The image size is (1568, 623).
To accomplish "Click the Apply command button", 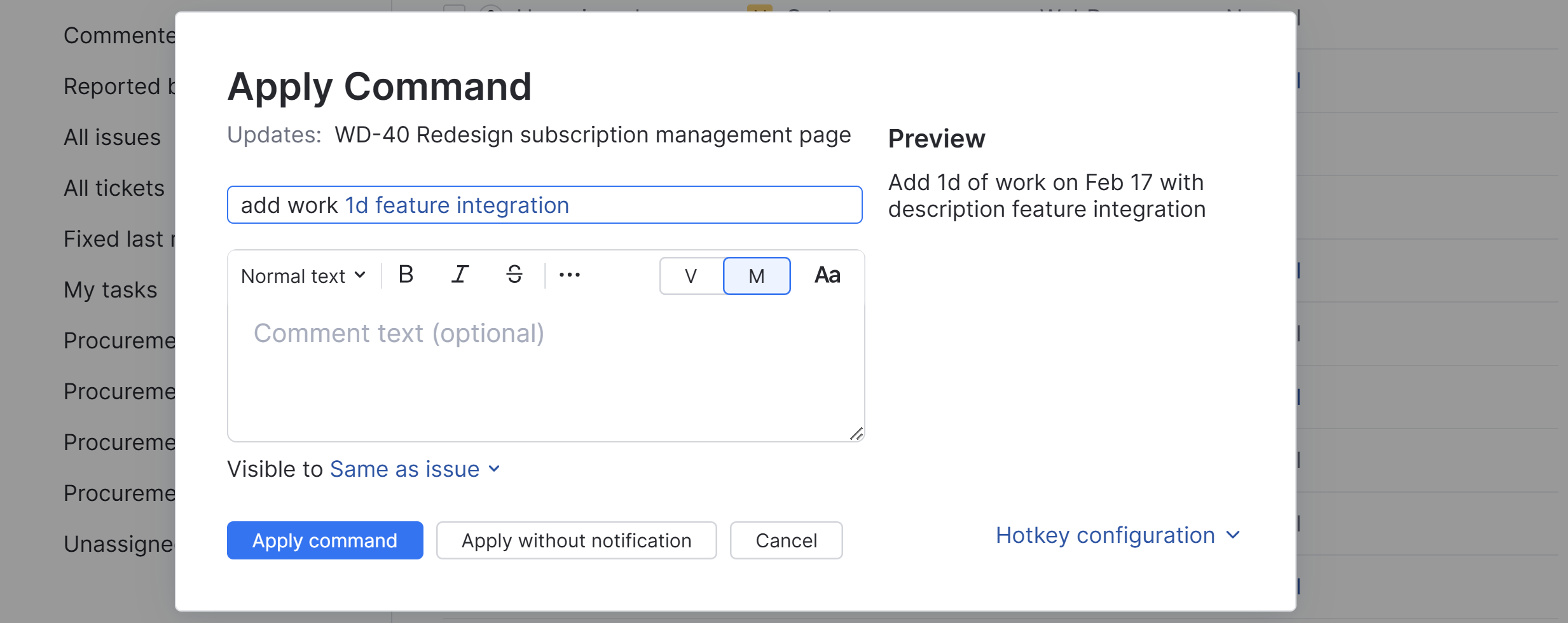I will pos(324,540).
